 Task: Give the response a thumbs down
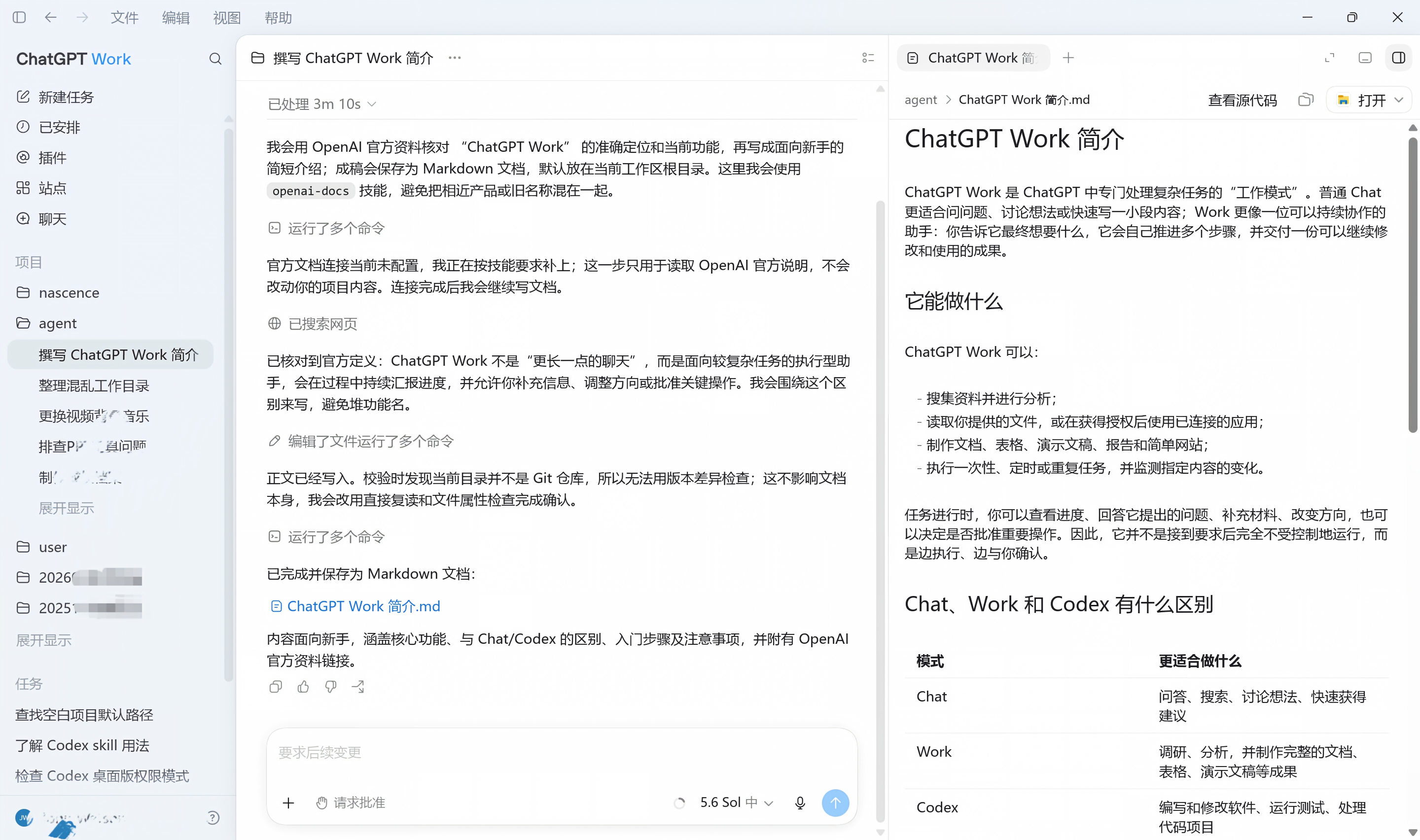tap(330, 687)
